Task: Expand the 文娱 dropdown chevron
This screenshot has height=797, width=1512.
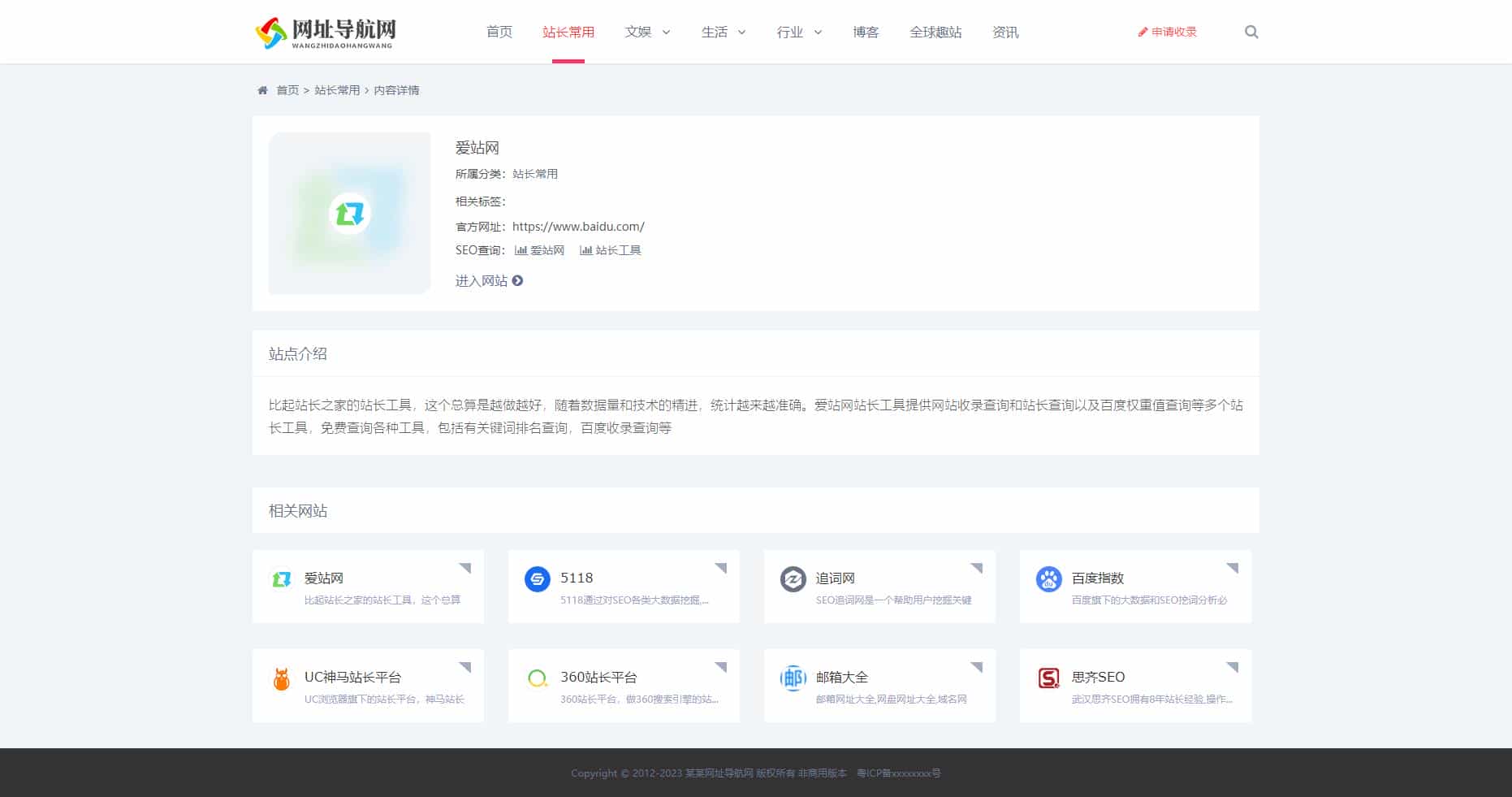Action: click(667, 32)
